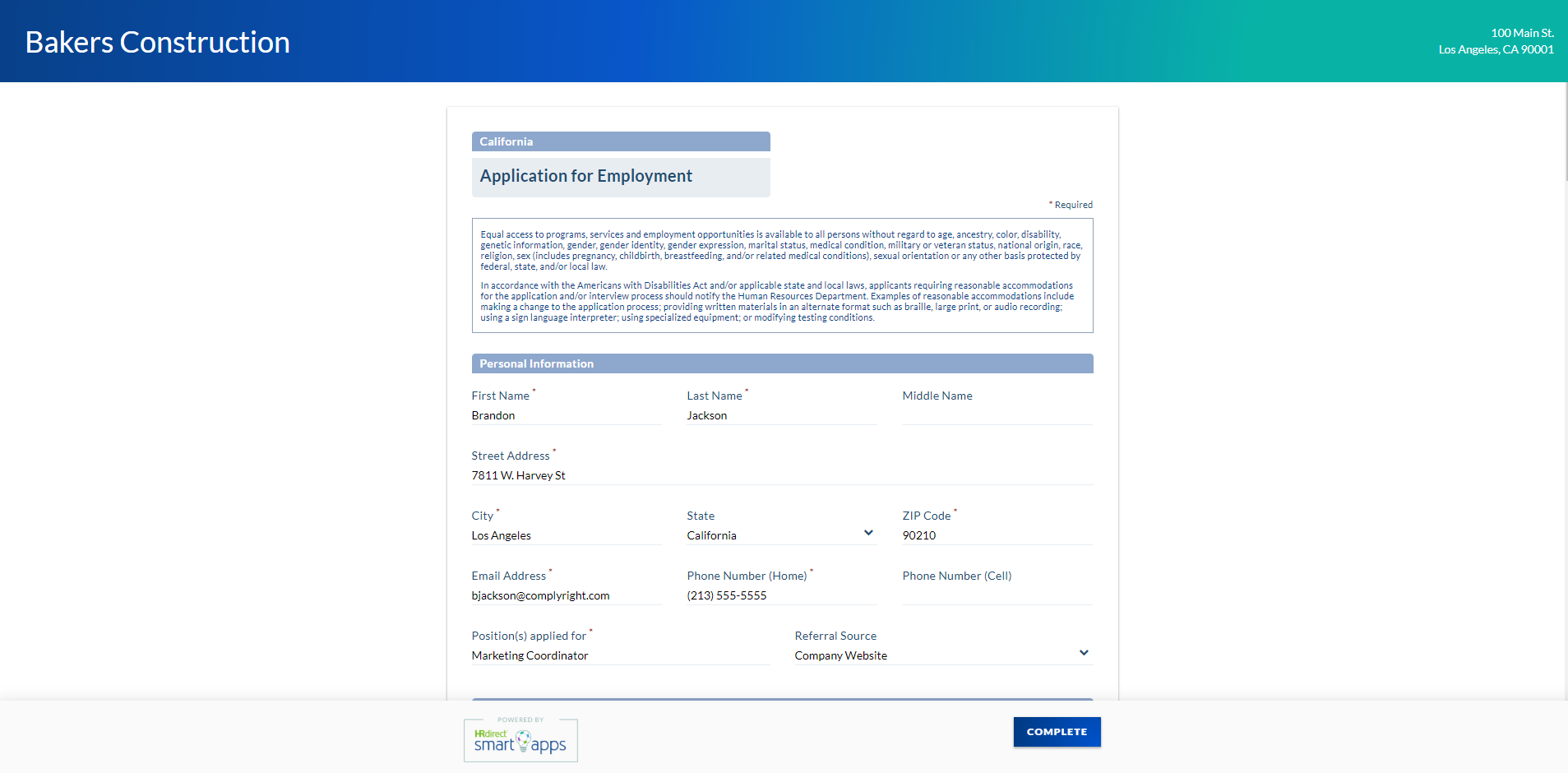1568x773 pixels.
Task: Click the Application for Employment title
Action: [x=585, y=175]
